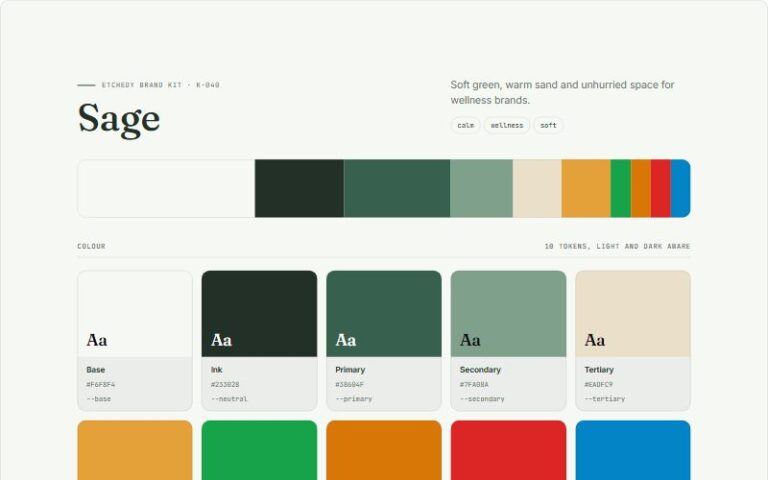This screenshot has height=480, width=768.
Task: Select the sage green secondary segment in the palette strip
Action: 481,188
